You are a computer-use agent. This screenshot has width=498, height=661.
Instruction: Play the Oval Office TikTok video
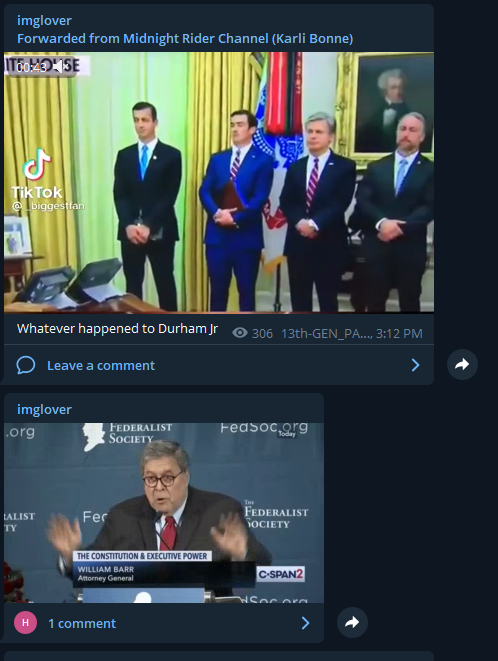click(219, 183)
